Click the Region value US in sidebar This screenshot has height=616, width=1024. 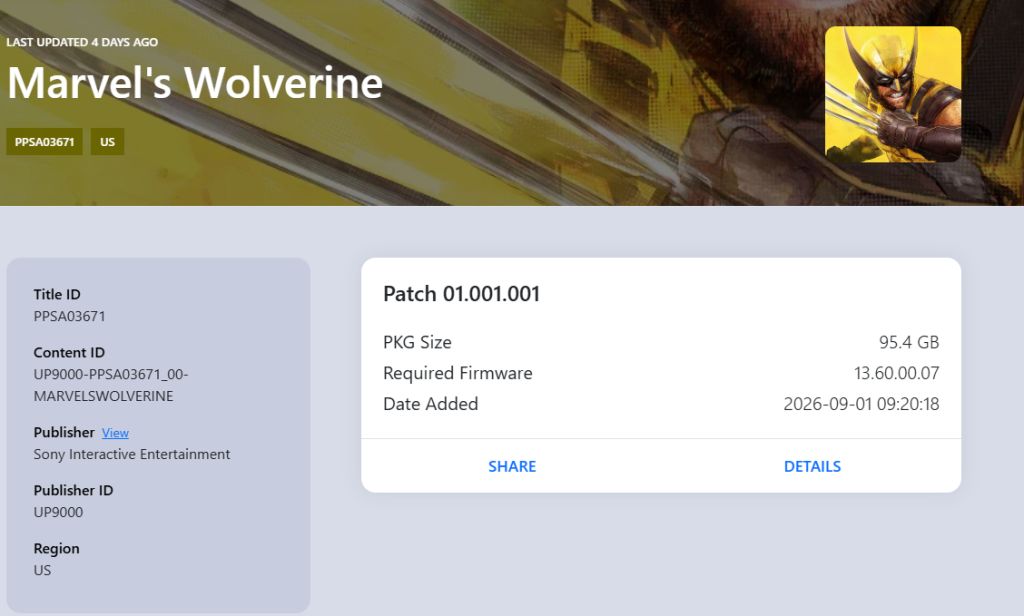click(x=42, y=570)
